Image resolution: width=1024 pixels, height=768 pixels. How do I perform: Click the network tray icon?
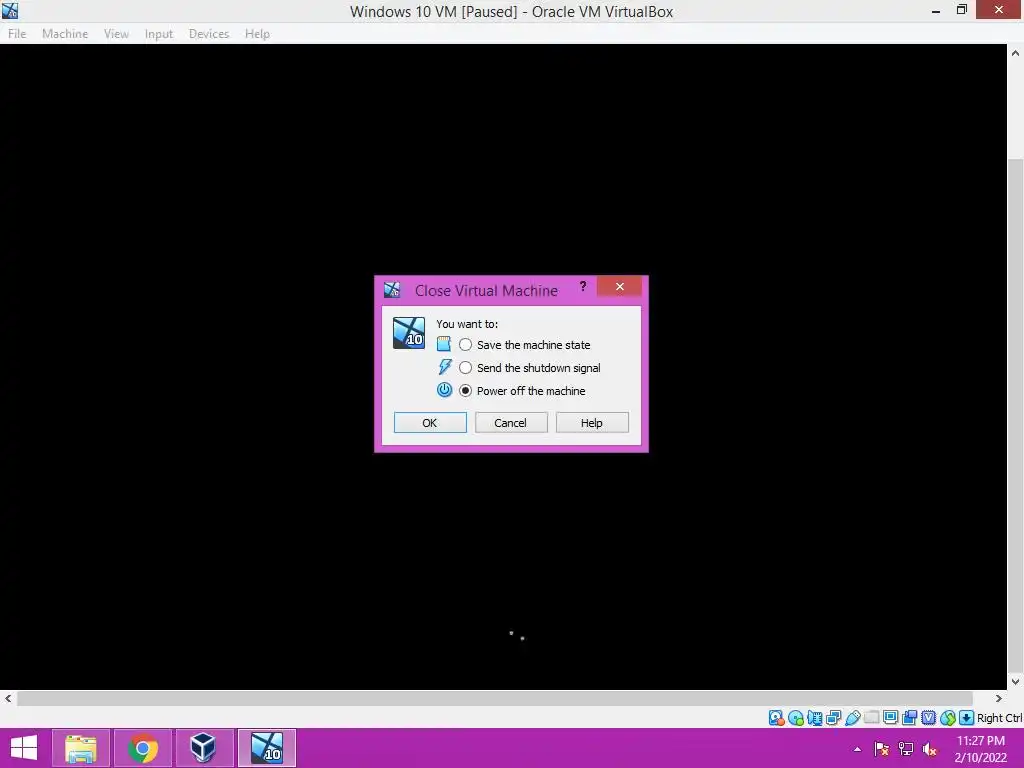(906, 749)
